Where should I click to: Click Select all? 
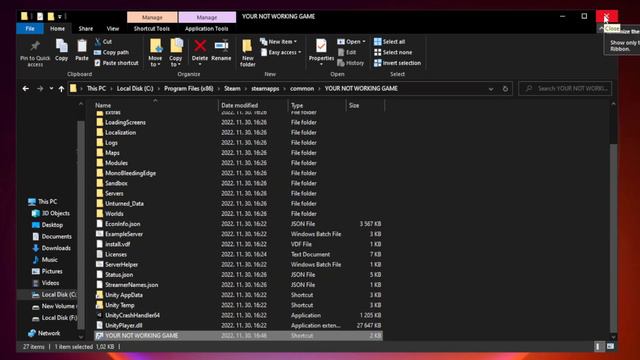(x=389, y=42)
